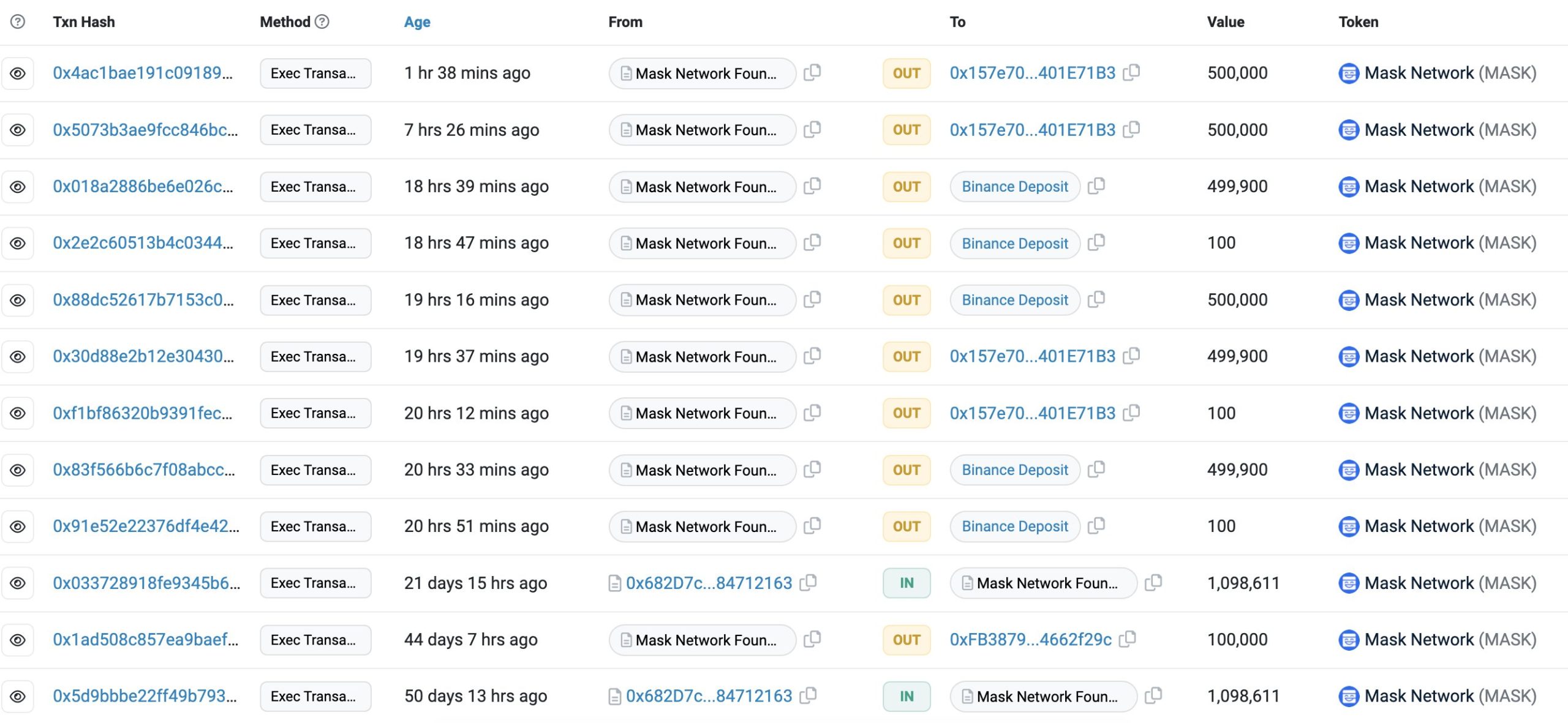Copy the Binance Deposit address in the 18 hrs 39 mins row
The height and width of the screenshot is (723, 1568).
tap(1096, 185)
